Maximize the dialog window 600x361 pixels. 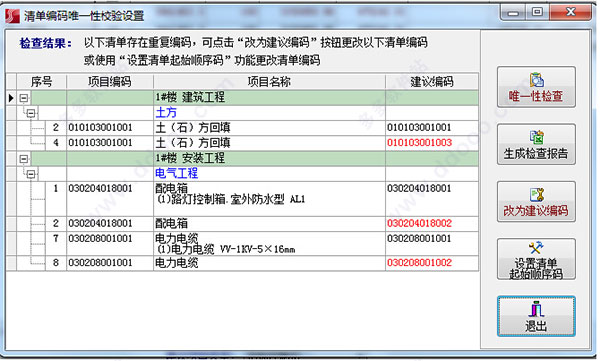(x=537, y=12)
